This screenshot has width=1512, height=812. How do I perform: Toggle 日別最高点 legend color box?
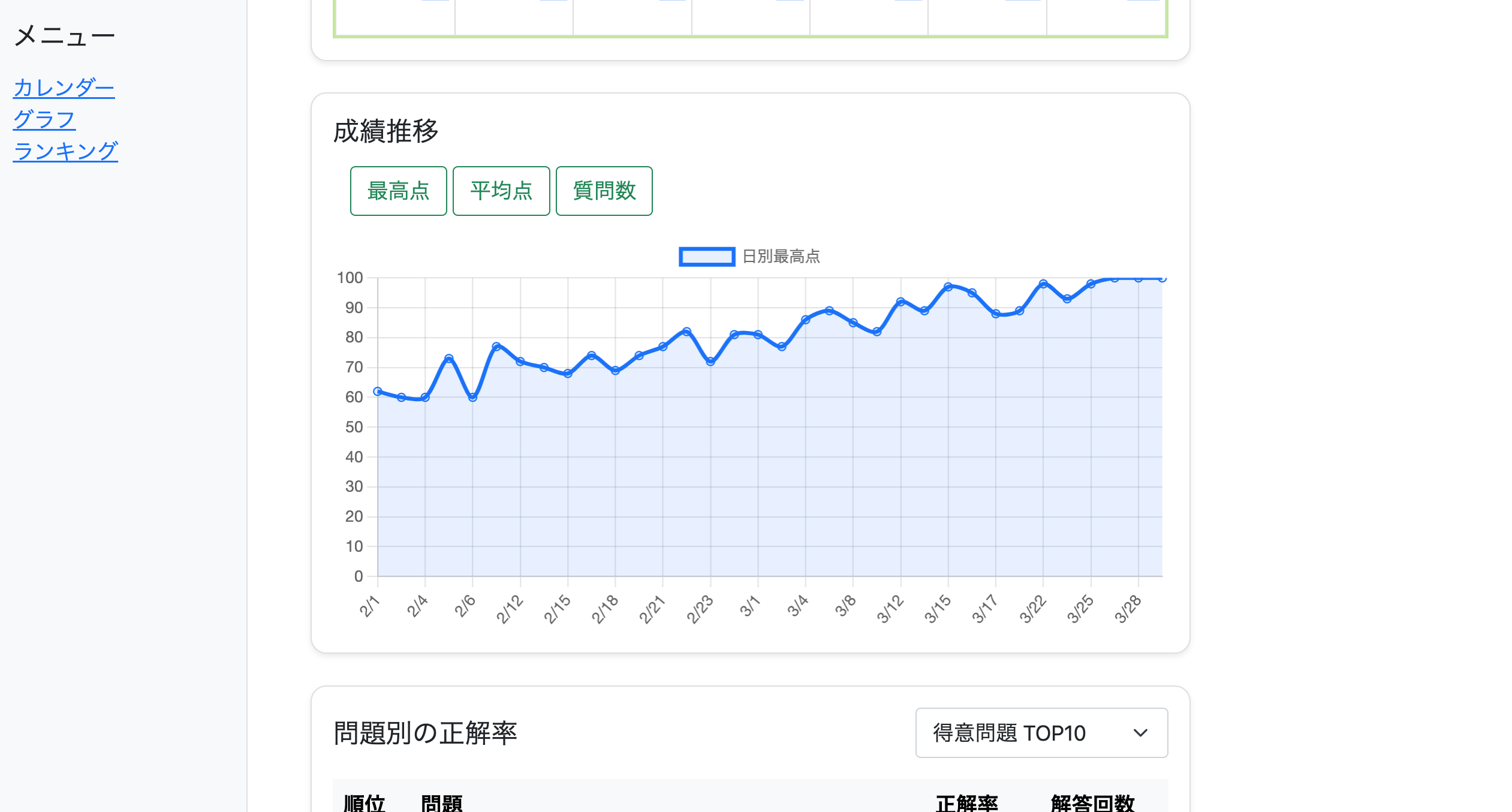(x=706, y=257)
